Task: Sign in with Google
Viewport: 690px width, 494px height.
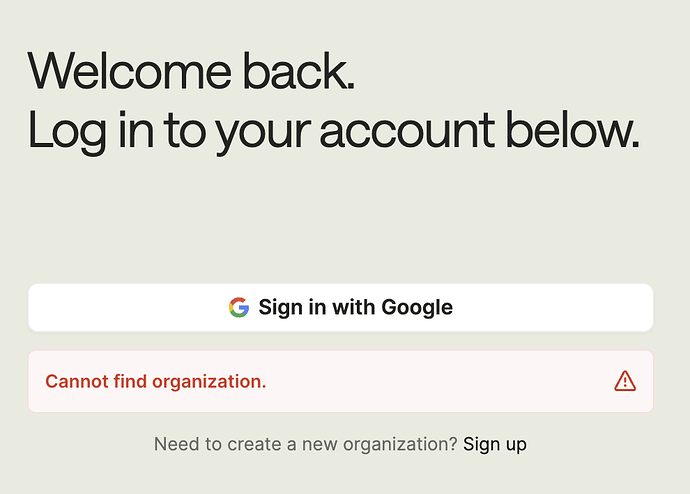Action: tap(341, 307)
